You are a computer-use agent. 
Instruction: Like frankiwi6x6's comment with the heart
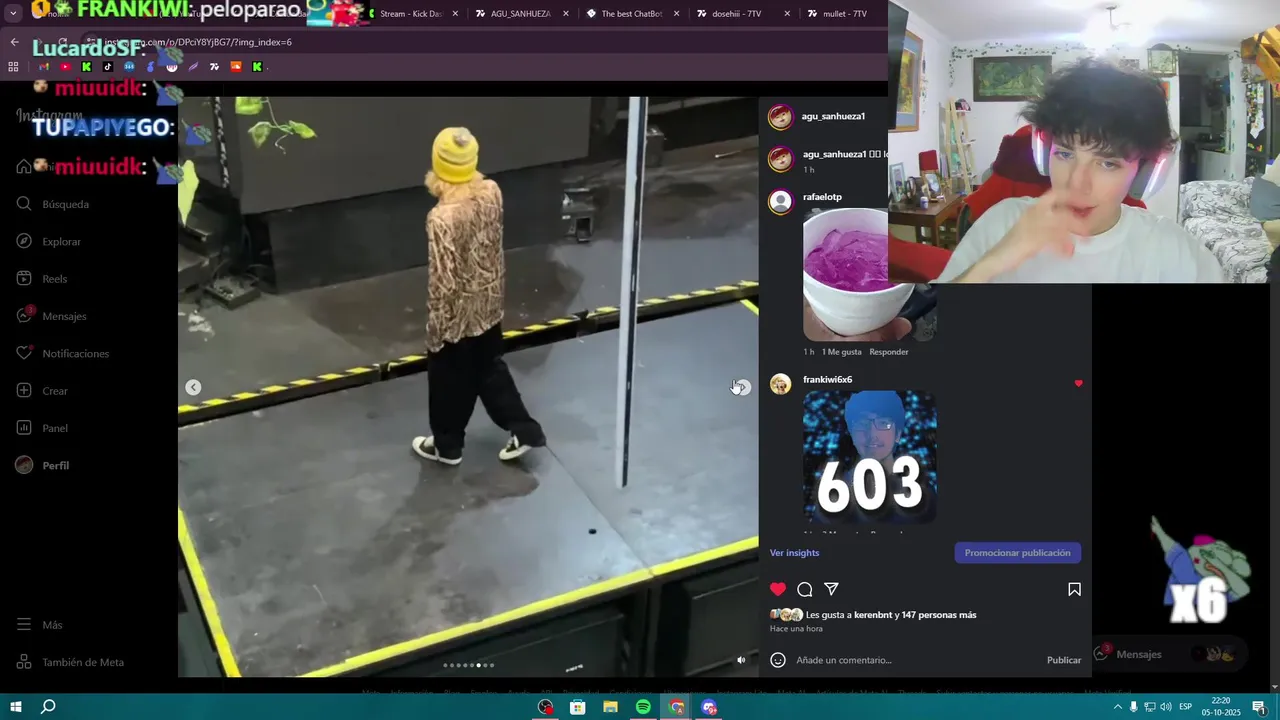1078,383
